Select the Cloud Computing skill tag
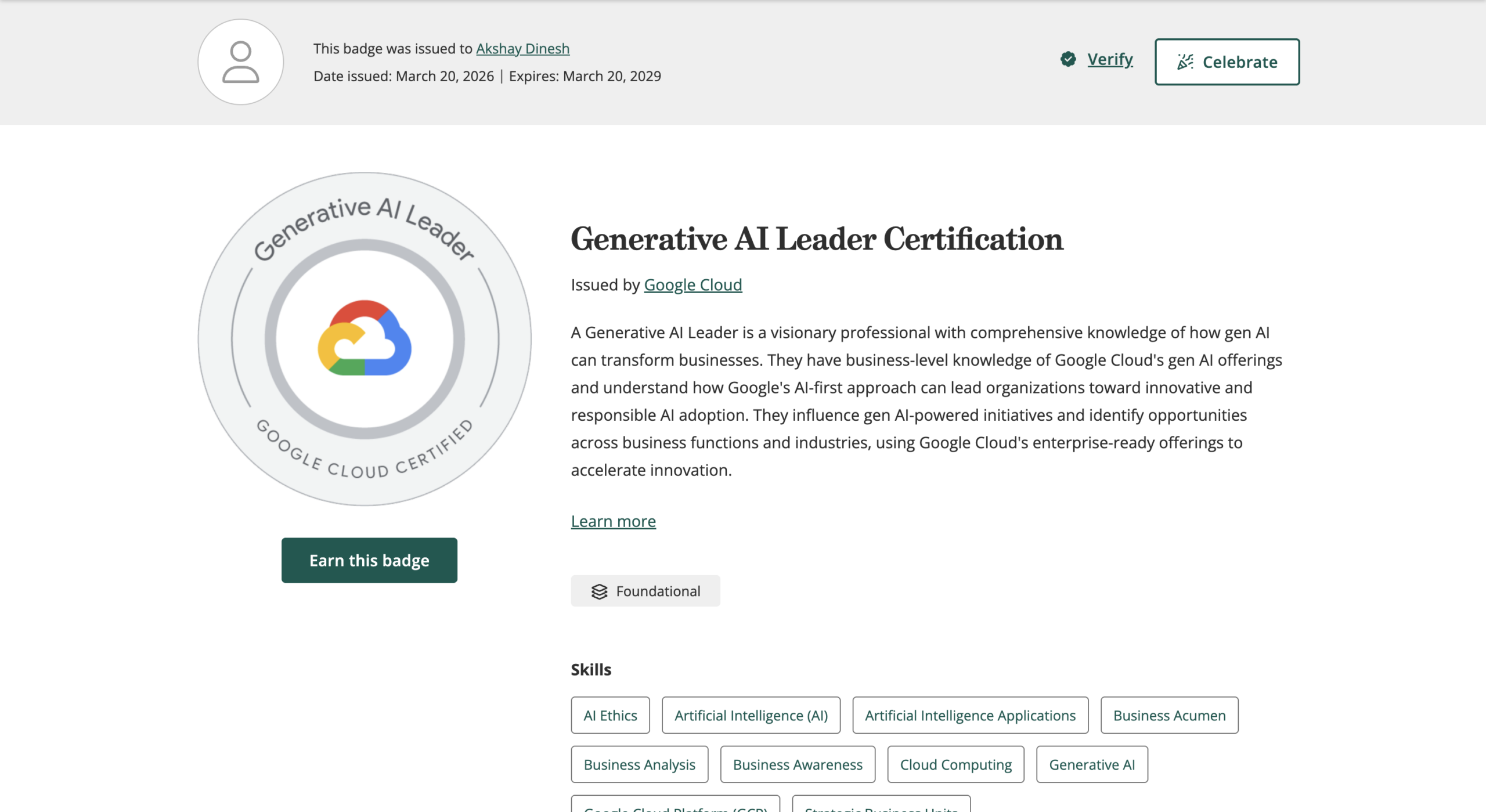1486x812 pixels. click(x=955, y=764)
